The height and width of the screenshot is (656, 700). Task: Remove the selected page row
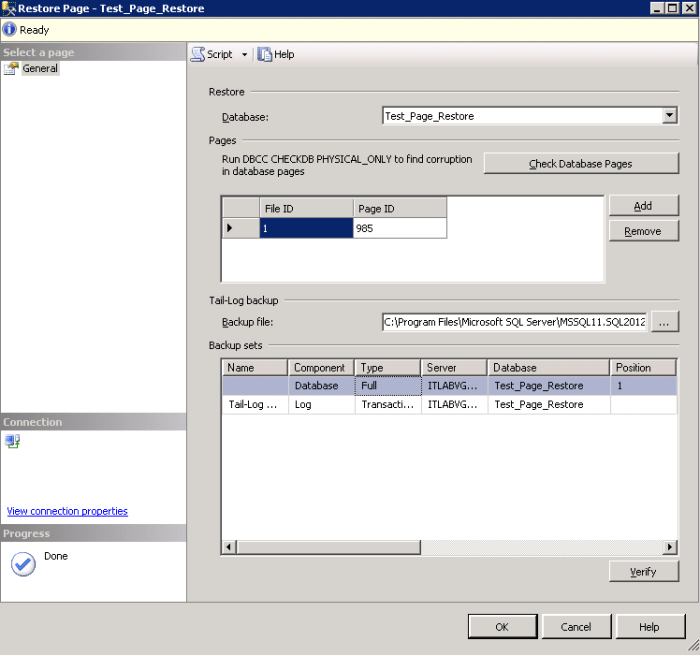coord(643,231)
